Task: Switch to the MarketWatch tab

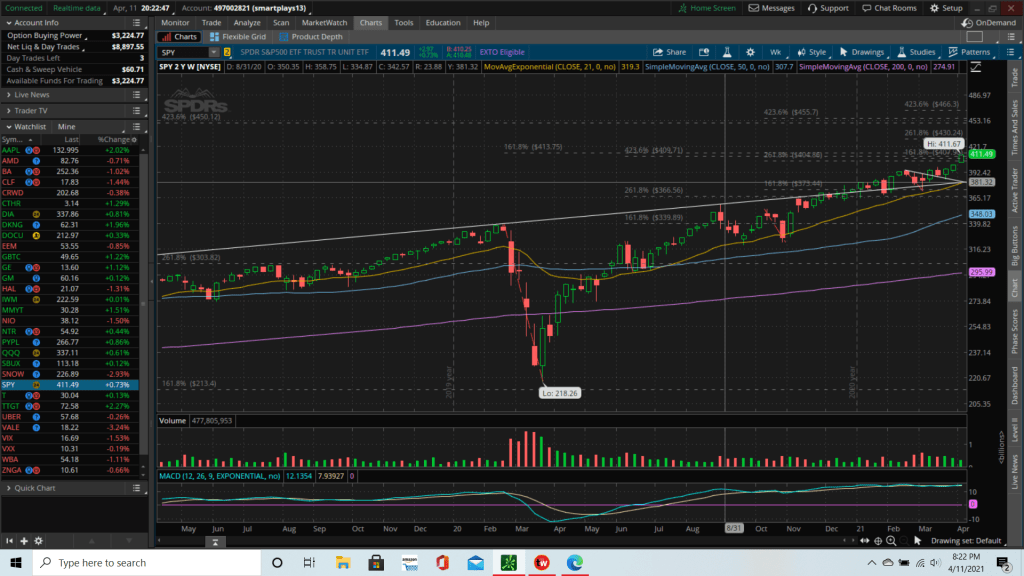Action: click(x=324, y=22)
